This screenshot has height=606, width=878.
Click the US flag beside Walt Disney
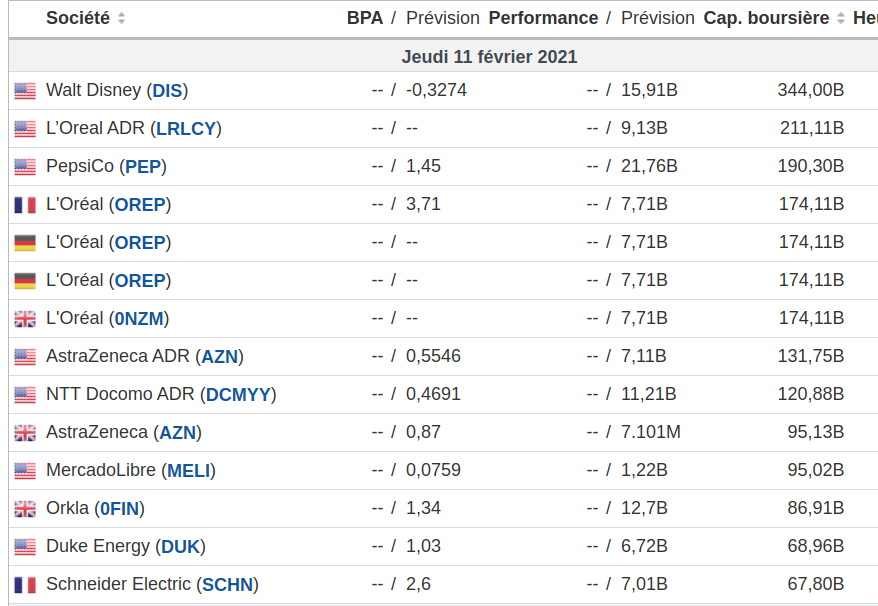[x=25, y=91]
